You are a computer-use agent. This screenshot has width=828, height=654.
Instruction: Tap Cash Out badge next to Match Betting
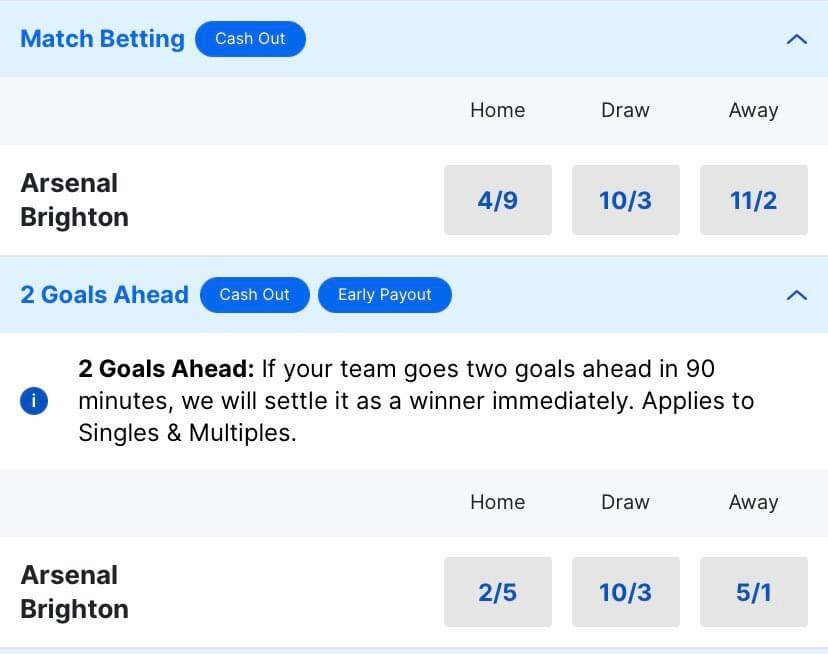(x=250, y=39)
